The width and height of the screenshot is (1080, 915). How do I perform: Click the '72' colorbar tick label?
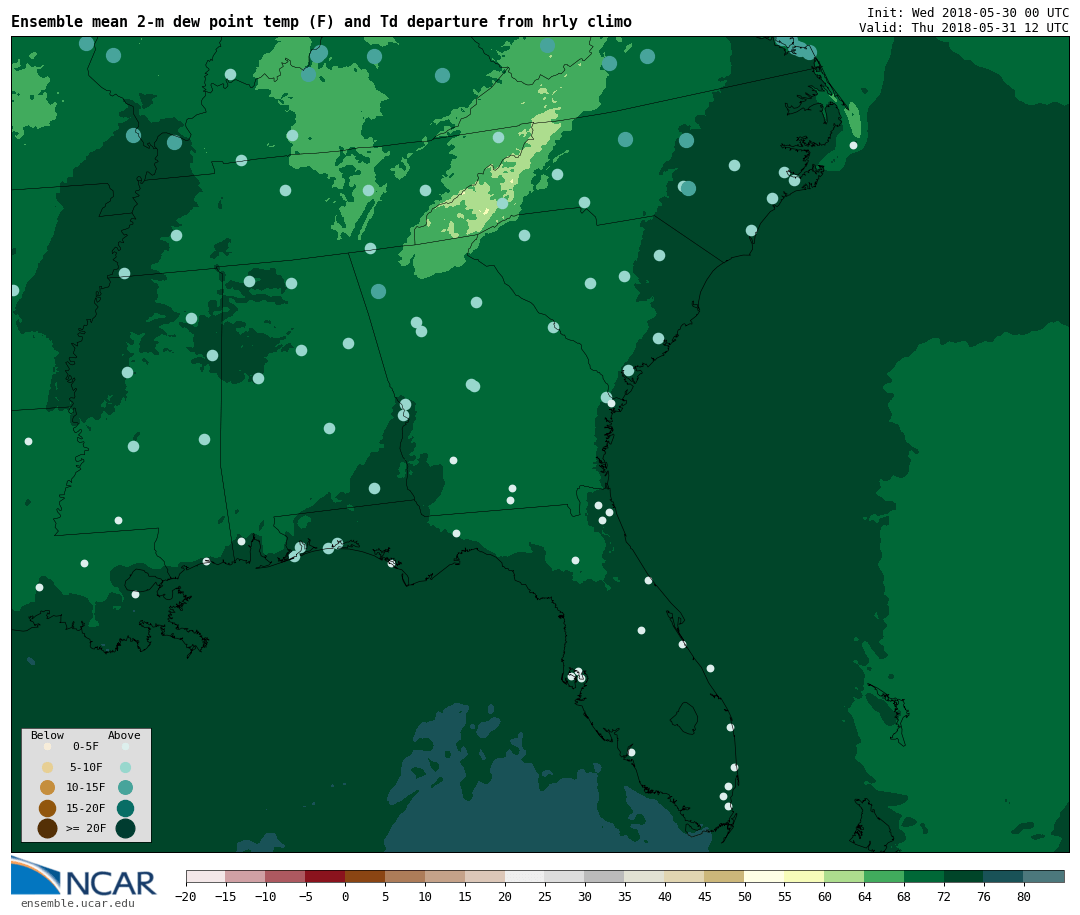944,896
